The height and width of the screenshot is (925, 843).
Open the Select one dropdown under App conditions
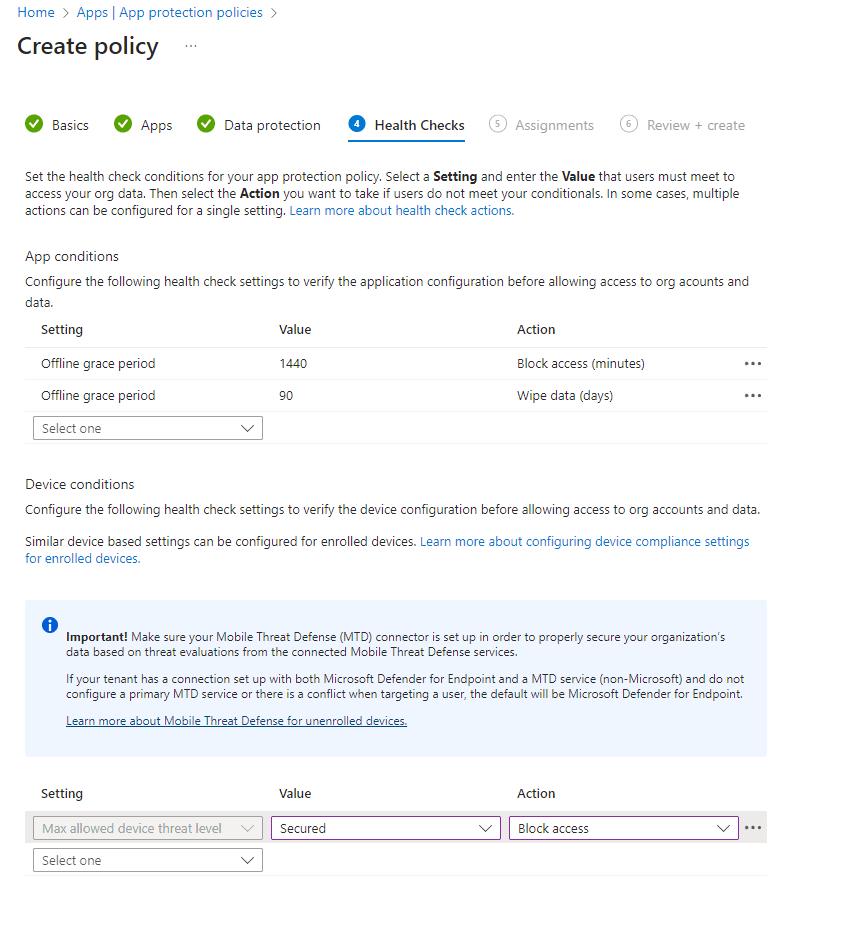(x=147, y=427)
